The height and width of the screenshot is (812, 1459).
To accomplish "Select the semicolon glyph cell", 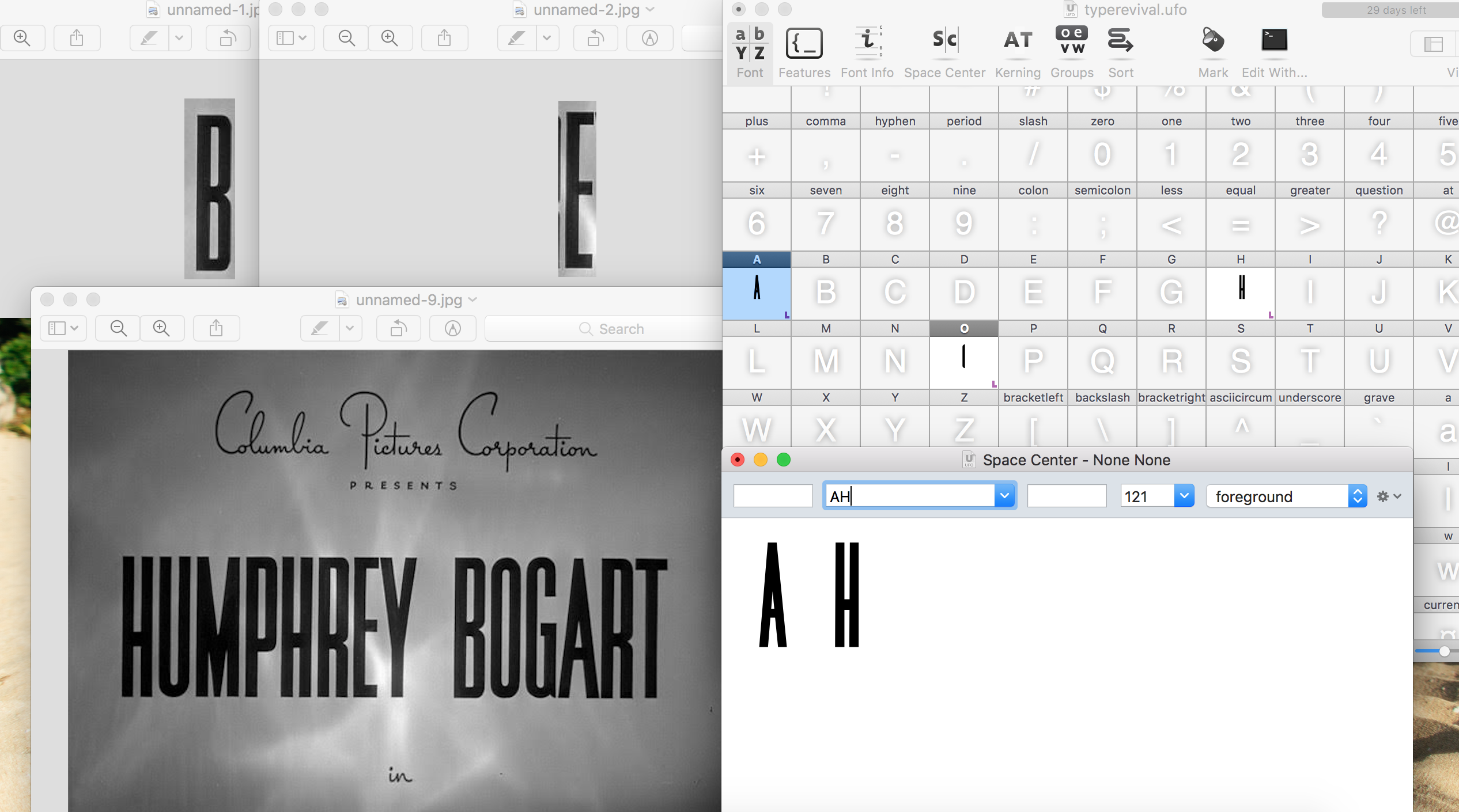I will click(x=1102, y=217).
